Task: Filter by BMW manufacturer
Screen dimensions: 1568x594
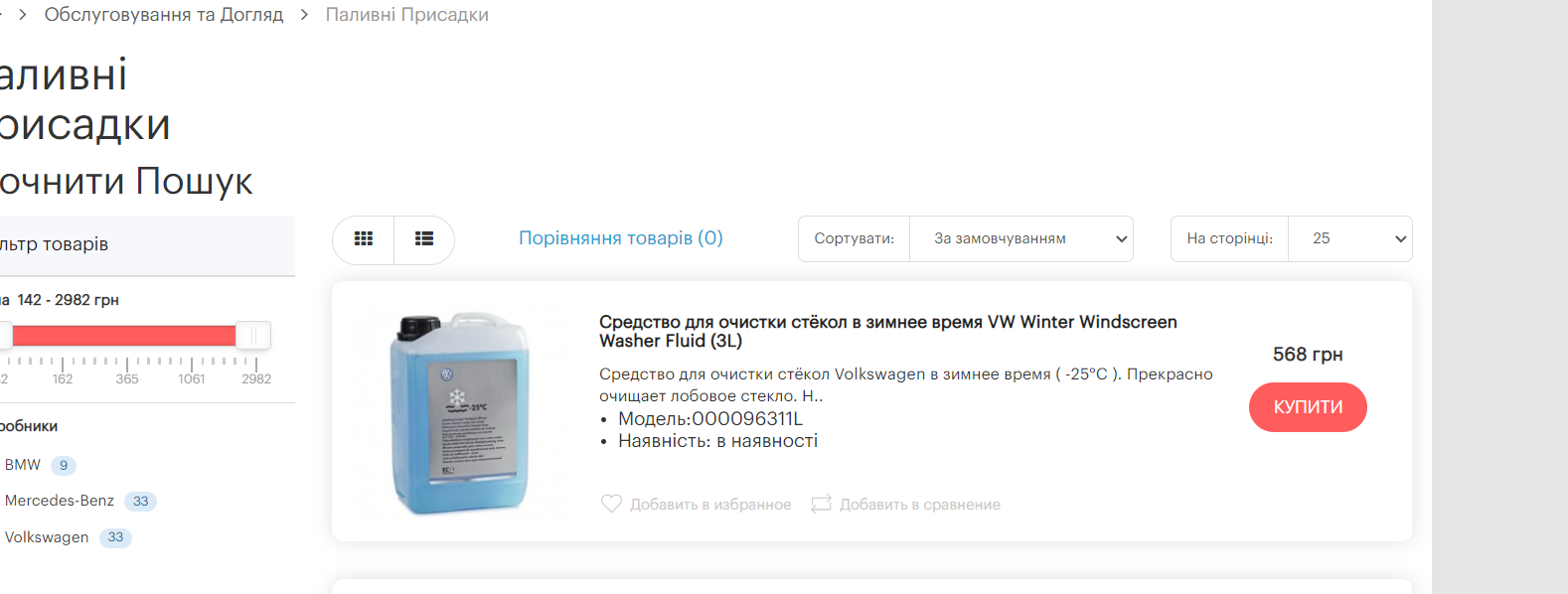Action: click(23, 465)
